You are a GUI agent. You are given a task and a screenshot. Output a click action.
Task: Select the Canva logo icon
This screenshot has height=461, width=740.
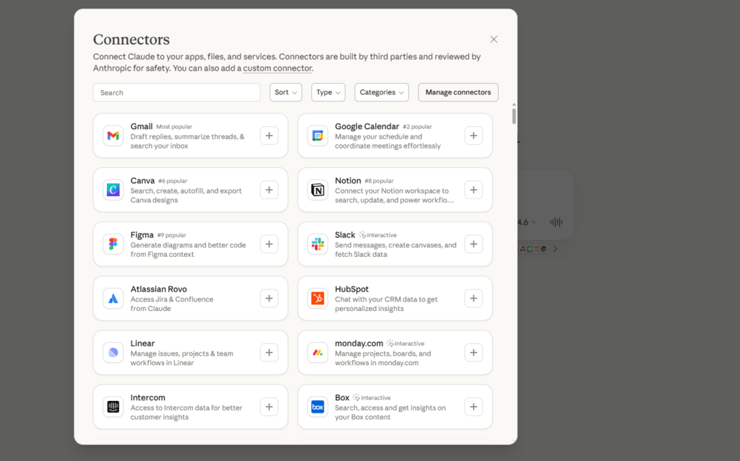[x=113, y=190]
